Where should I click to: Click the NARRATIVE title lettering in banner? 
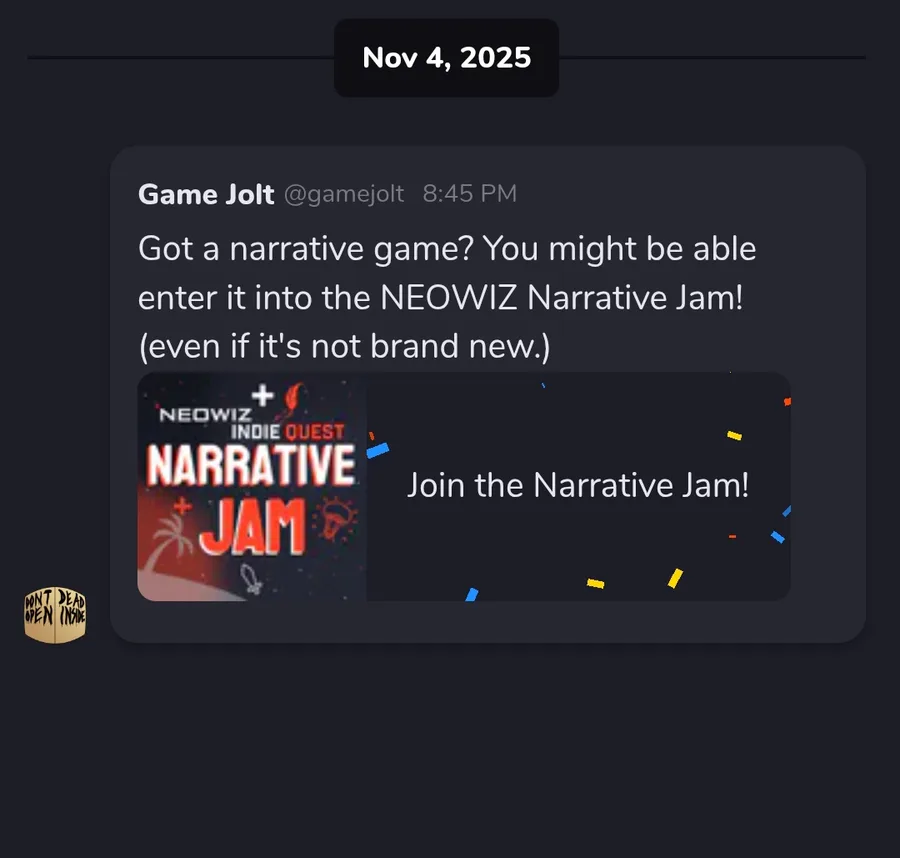(x=250, y=464)
